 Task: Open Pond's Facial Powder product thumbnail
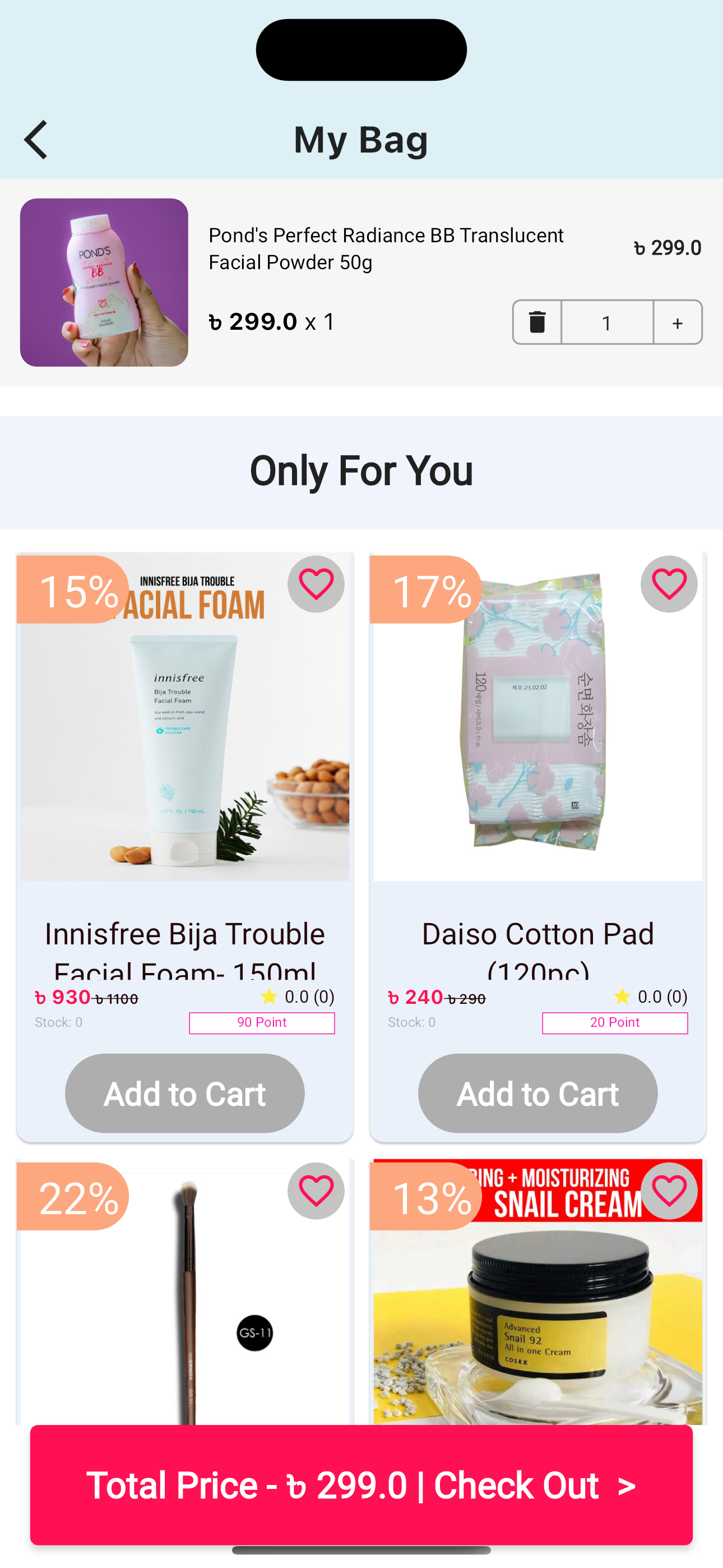coord(104,283)
